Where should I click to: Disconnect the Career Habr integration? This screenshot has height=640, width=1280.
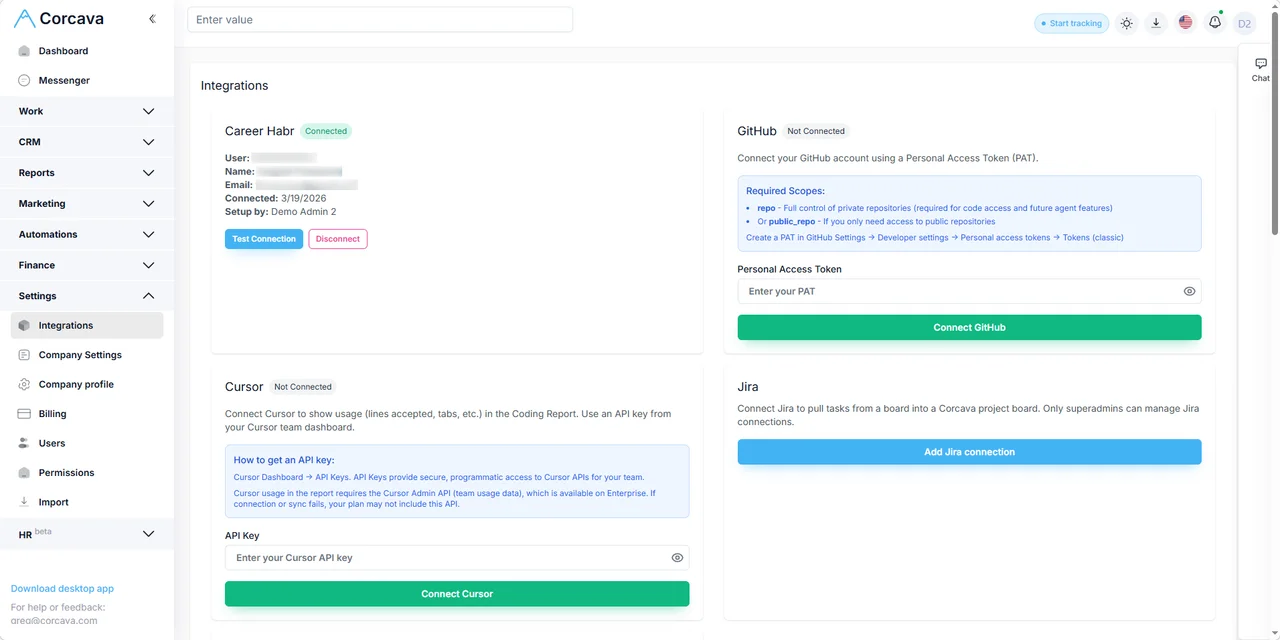(338, 239)
